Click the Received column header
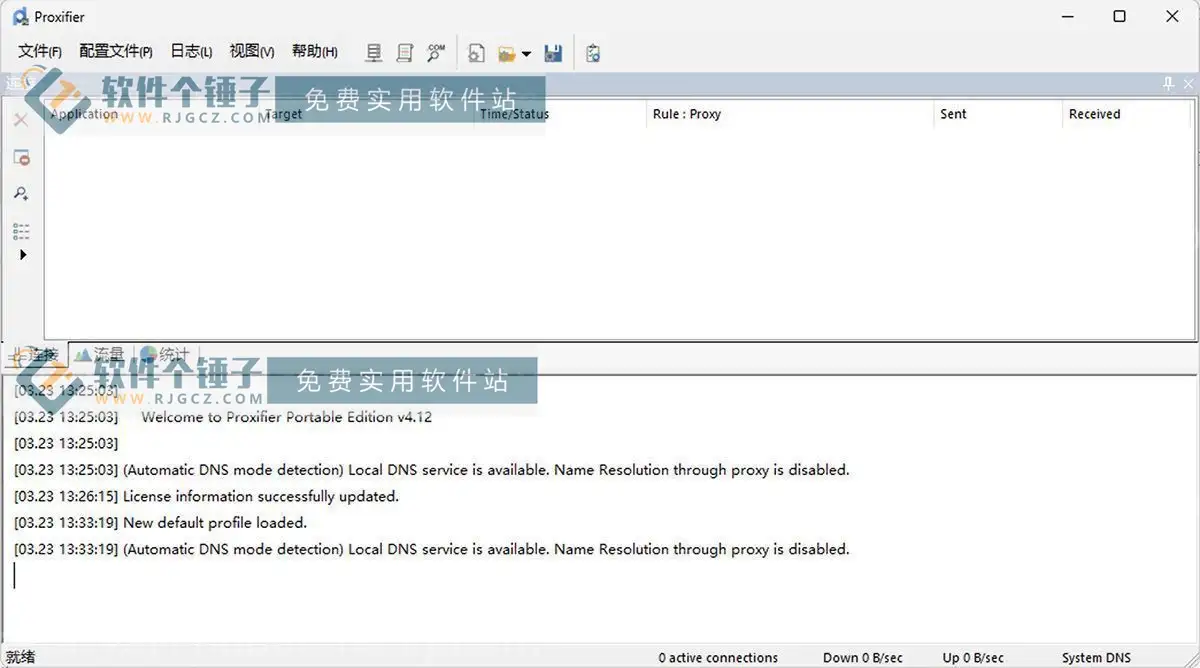The image size is (1200, 668). coord(1094,114)
